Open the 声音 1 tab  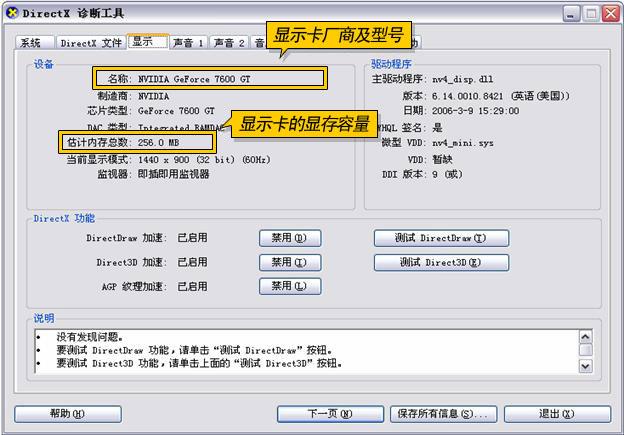coord(188,43)
